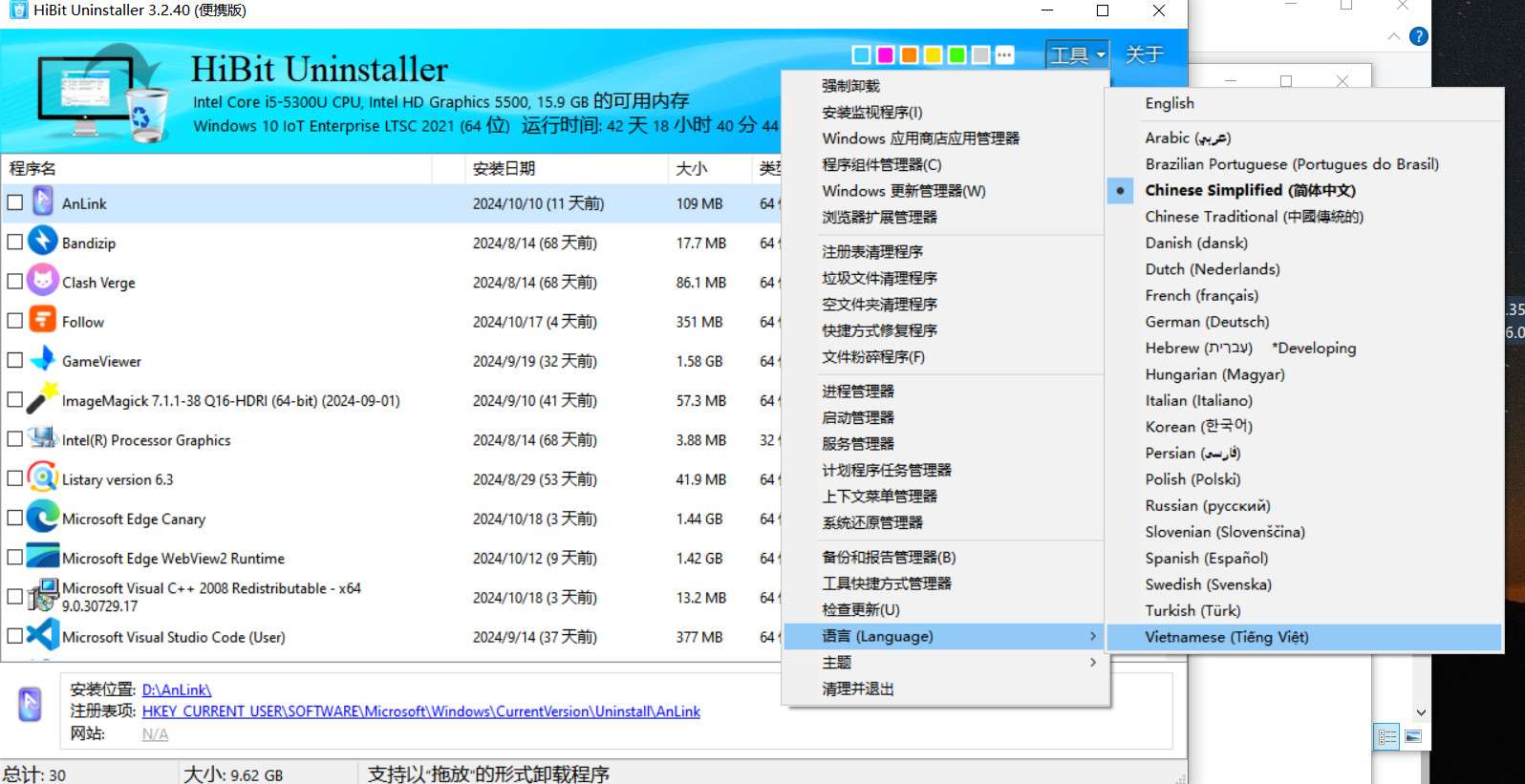Expand the 主题 submenu
The width and height of the screenshot is (1525, 784).
(945, 662)
